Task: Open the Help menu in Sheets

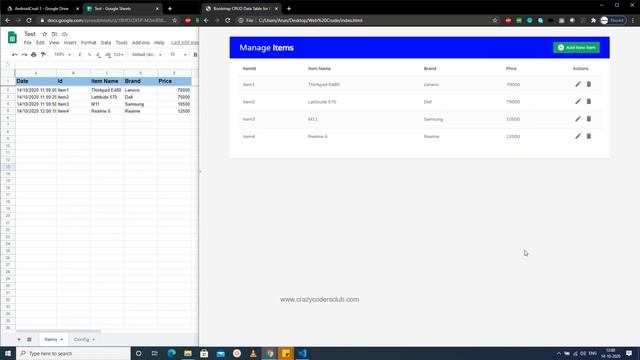Action: [159, 42]
